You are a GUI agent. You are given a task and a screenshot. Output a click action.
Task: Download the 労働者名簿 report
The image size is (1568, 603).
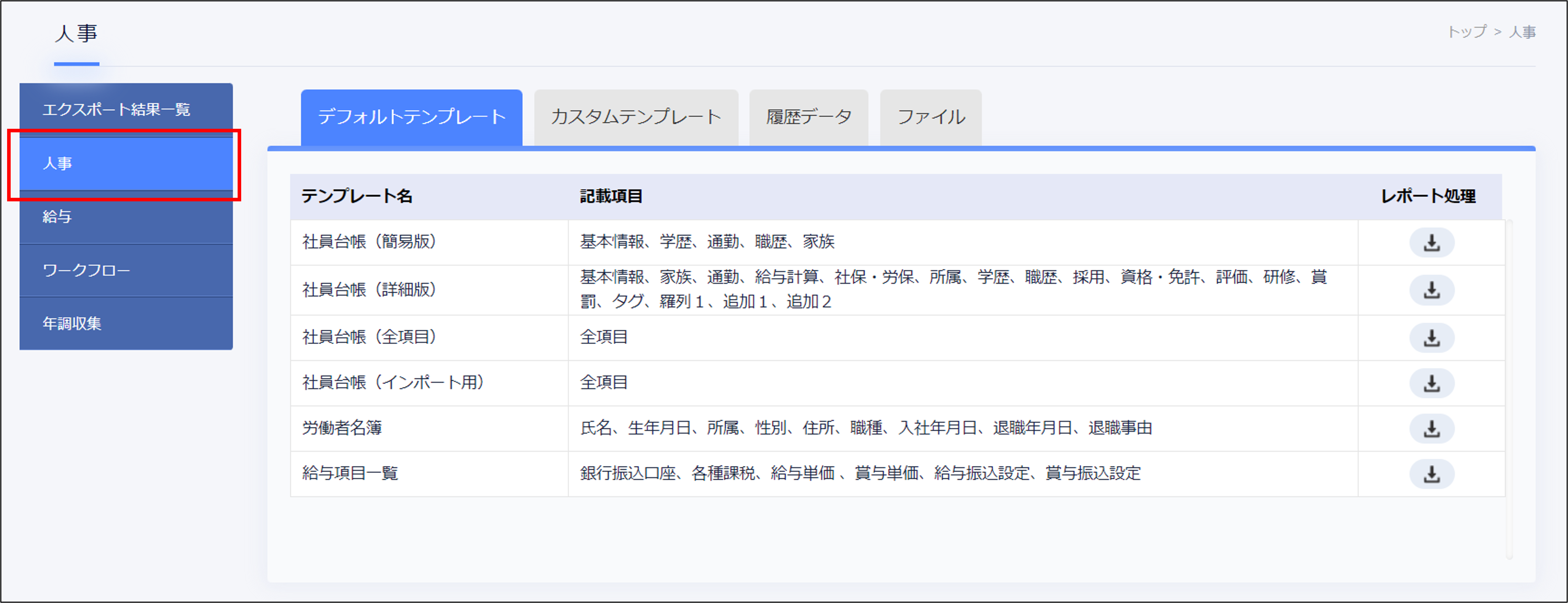pyautogui.click(x=1431, y=428)
